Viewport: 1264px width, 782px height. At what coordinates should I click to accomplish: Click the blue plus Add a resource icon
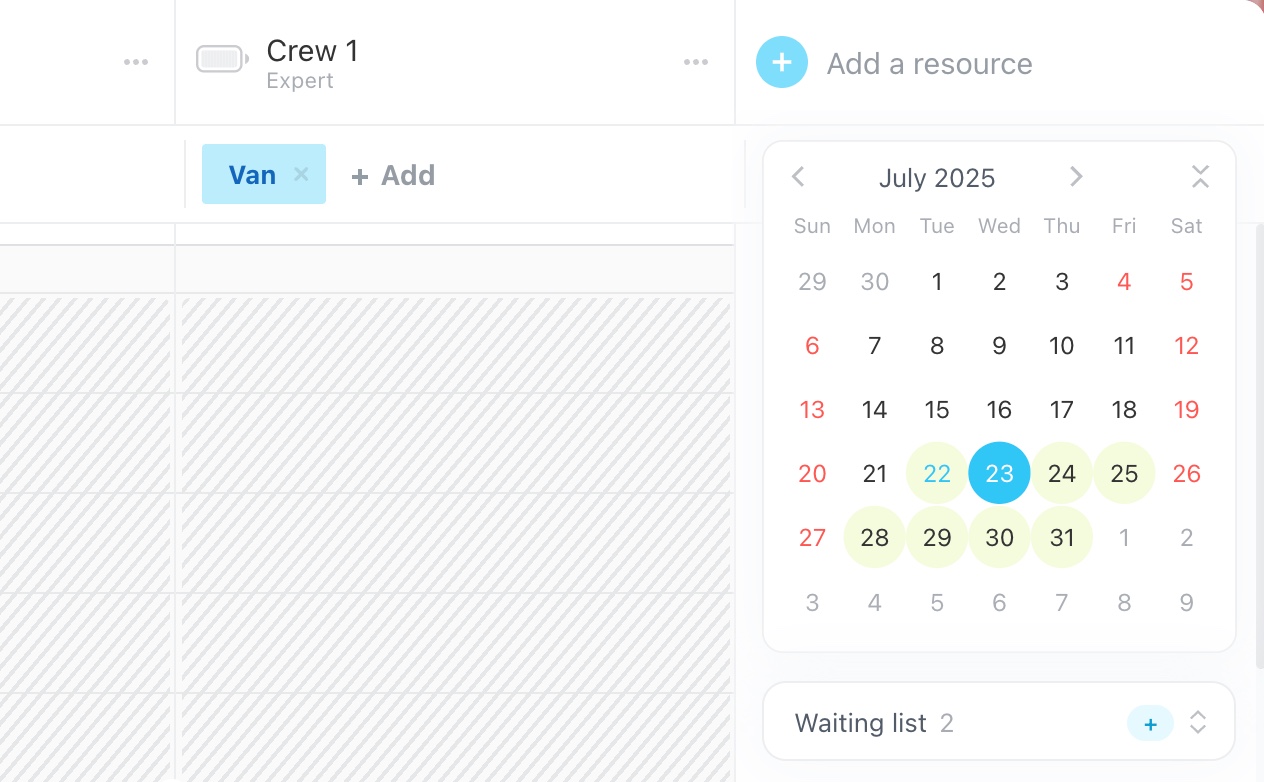(x=782, y=62)
